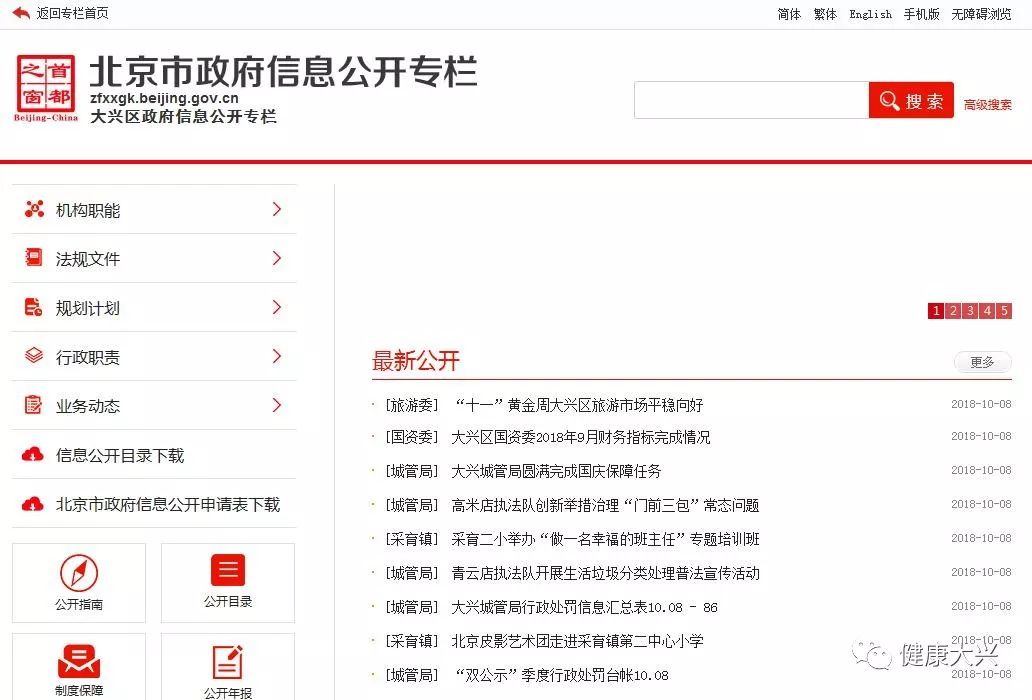This screenshot has width=1032, height=700.
Task: Open 大兴区国资委2018年9月财务指标完成情况 article
Action: coord(580,437)
